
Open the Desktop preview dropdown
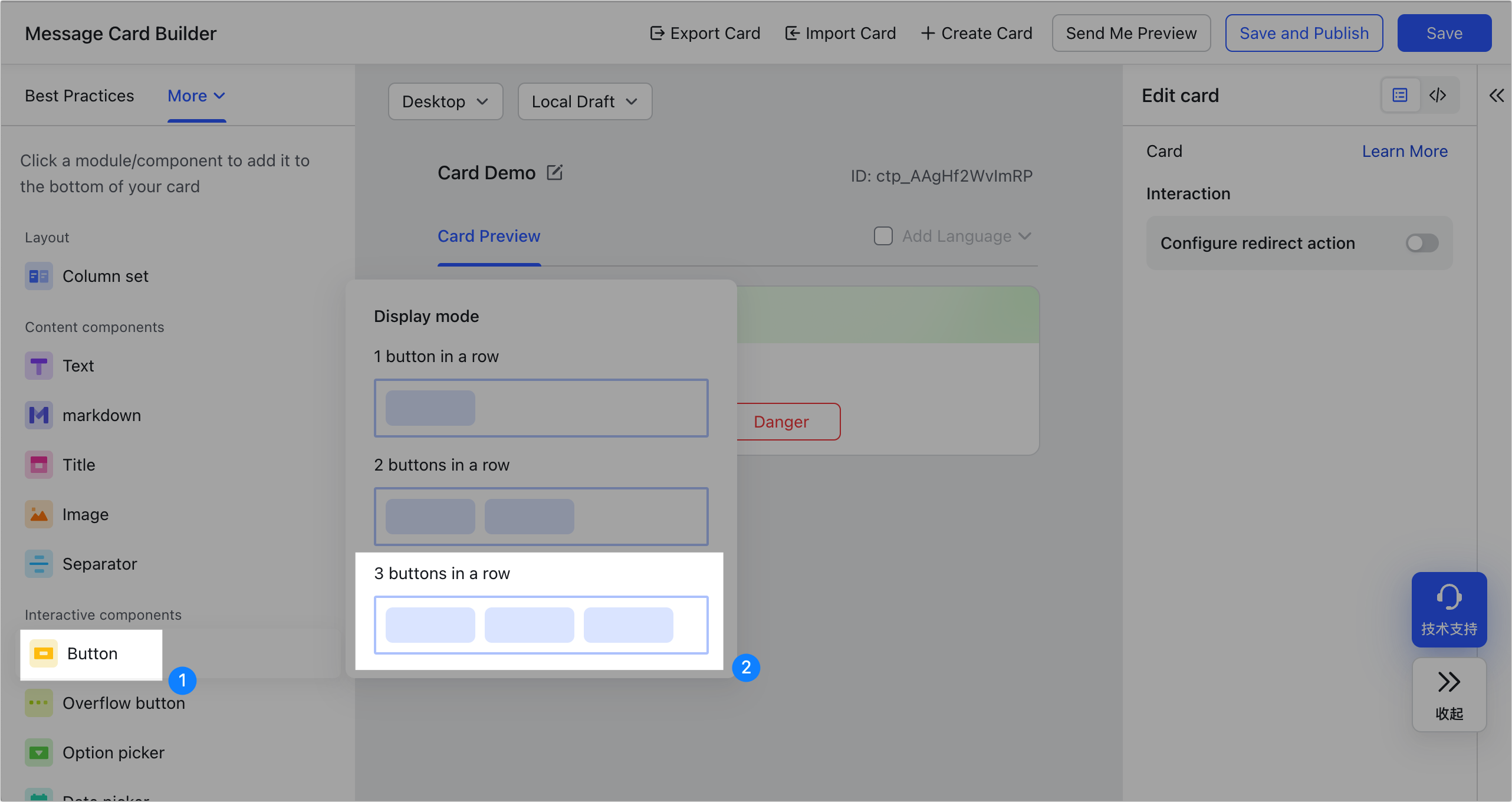(445, 101)
